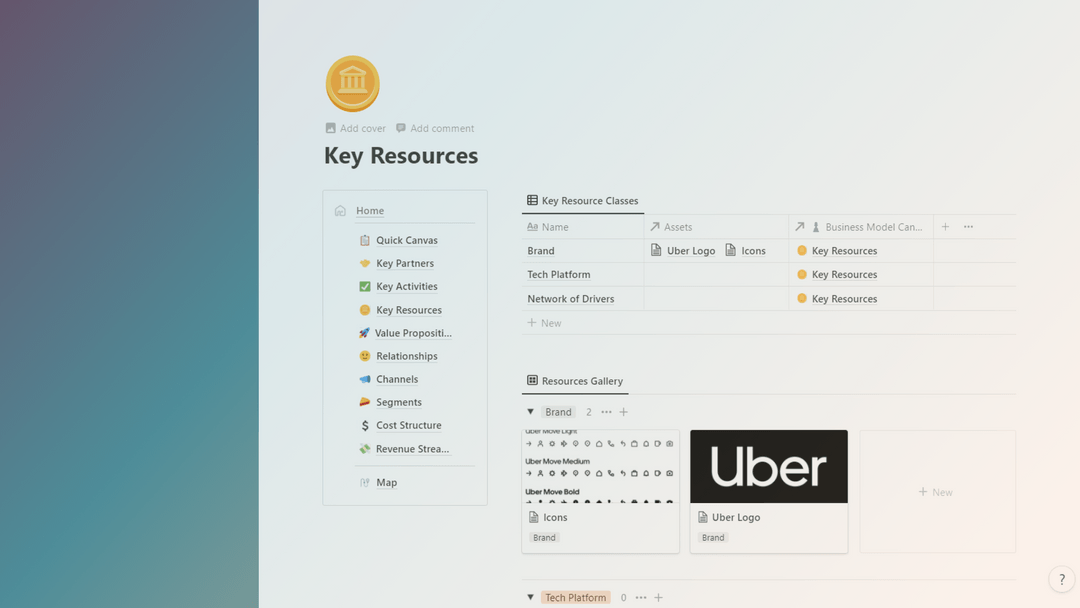Click the Map icon in the sidebar
Screen dimensions: 1080x608
tap(364, 482)
